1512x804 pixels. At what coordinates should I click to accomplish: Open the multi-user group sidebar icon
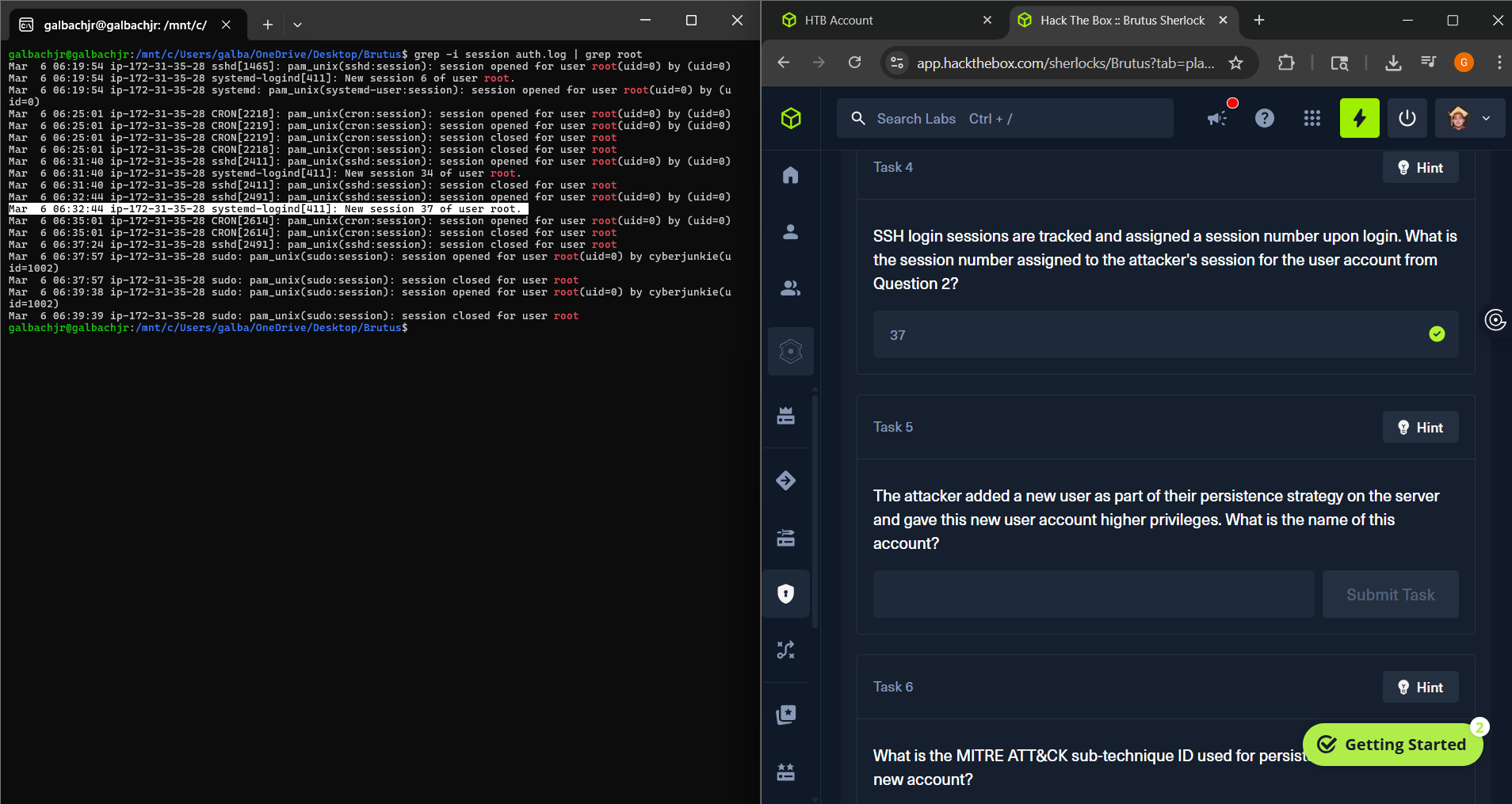click(x=790, y=288)
